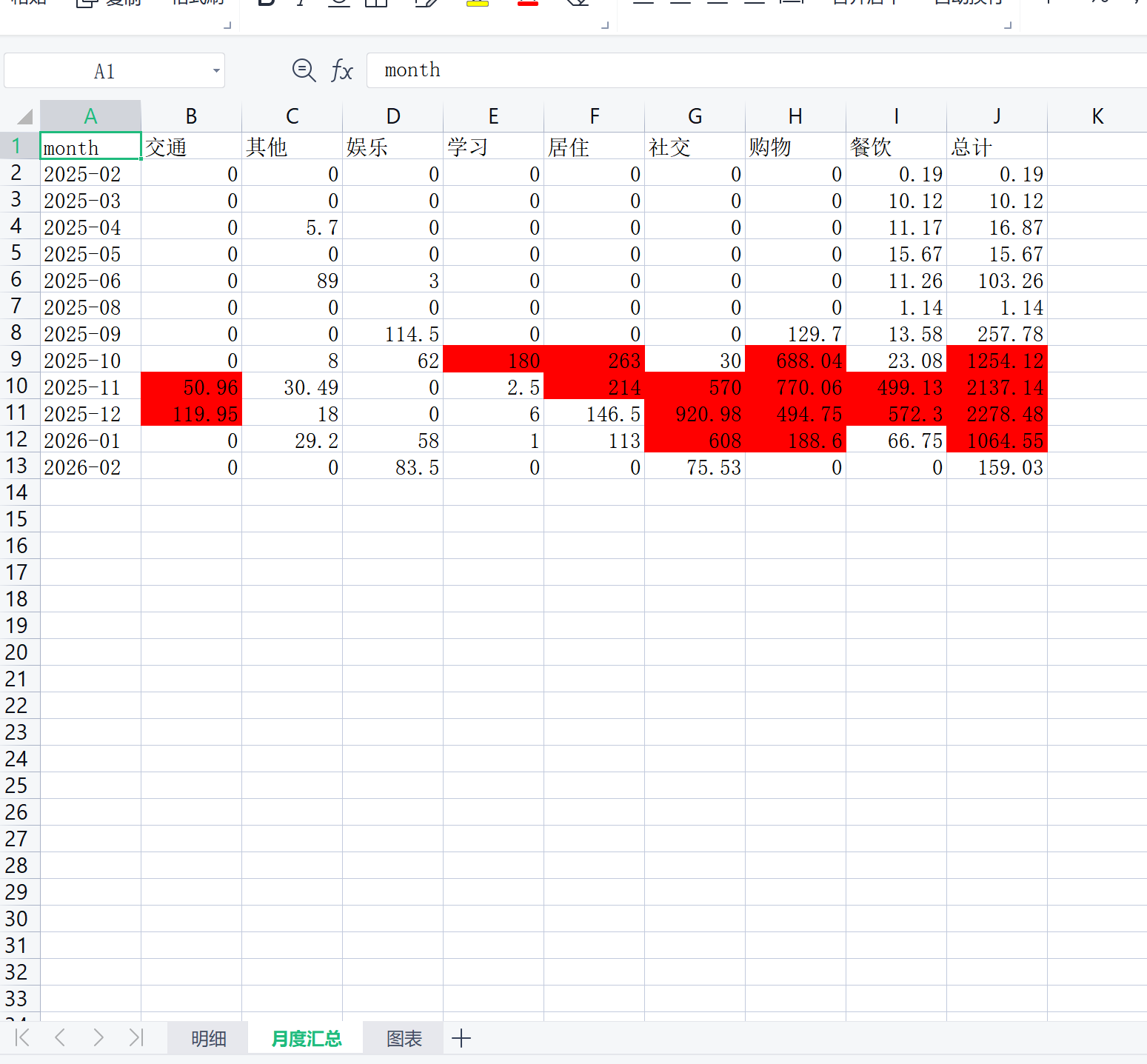Click into the formula bar showing month
Screen dimensions: 1147x1064
[740, 70]
